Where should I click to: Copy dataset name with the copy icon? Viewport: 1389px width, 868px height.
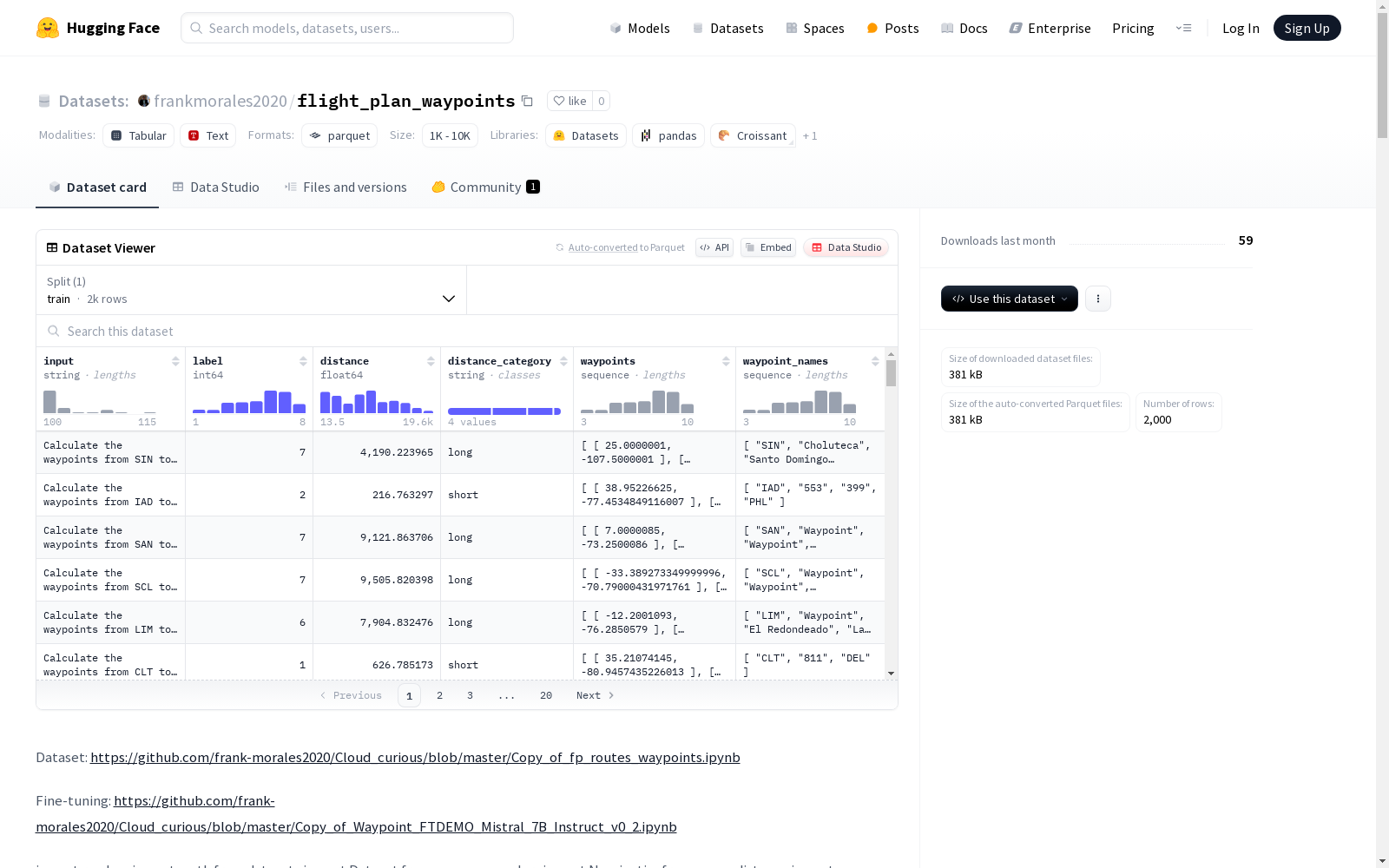(527, 101)
